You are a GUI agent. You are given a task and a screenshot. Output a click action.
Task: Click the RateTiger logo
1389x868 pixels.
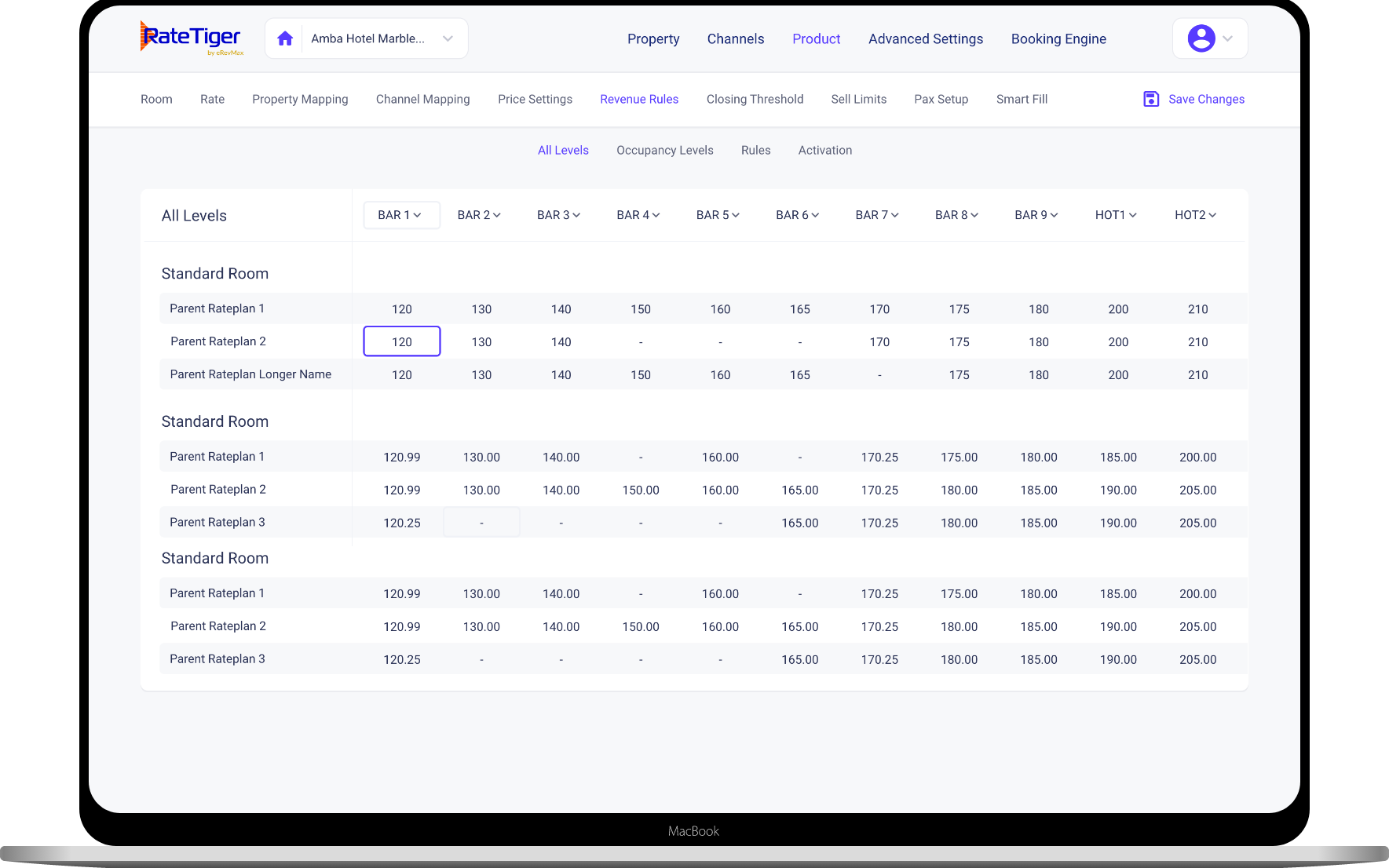192,38
